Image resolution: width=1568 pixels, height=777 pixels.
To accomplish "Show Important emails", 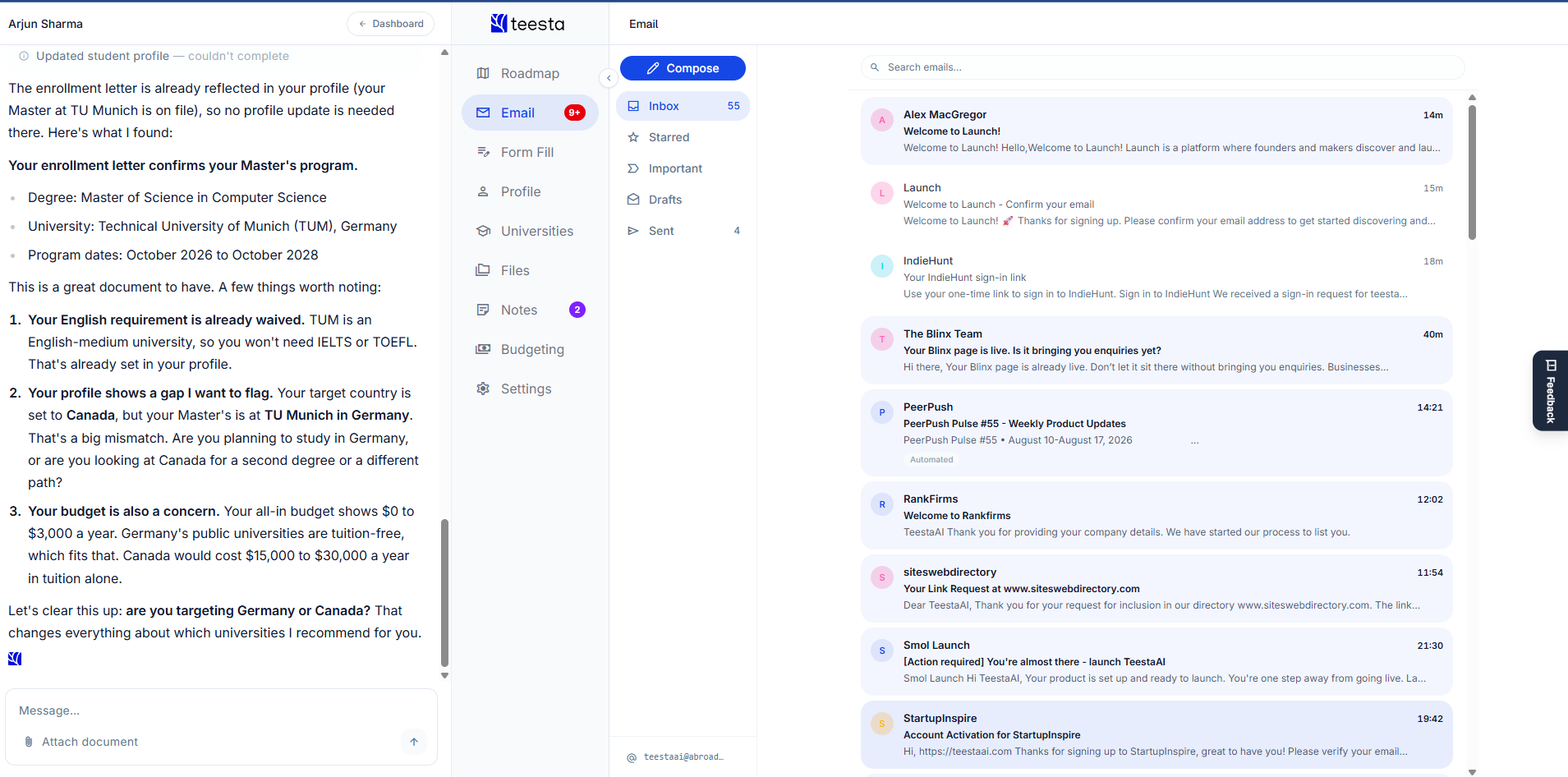I will 683,168.
